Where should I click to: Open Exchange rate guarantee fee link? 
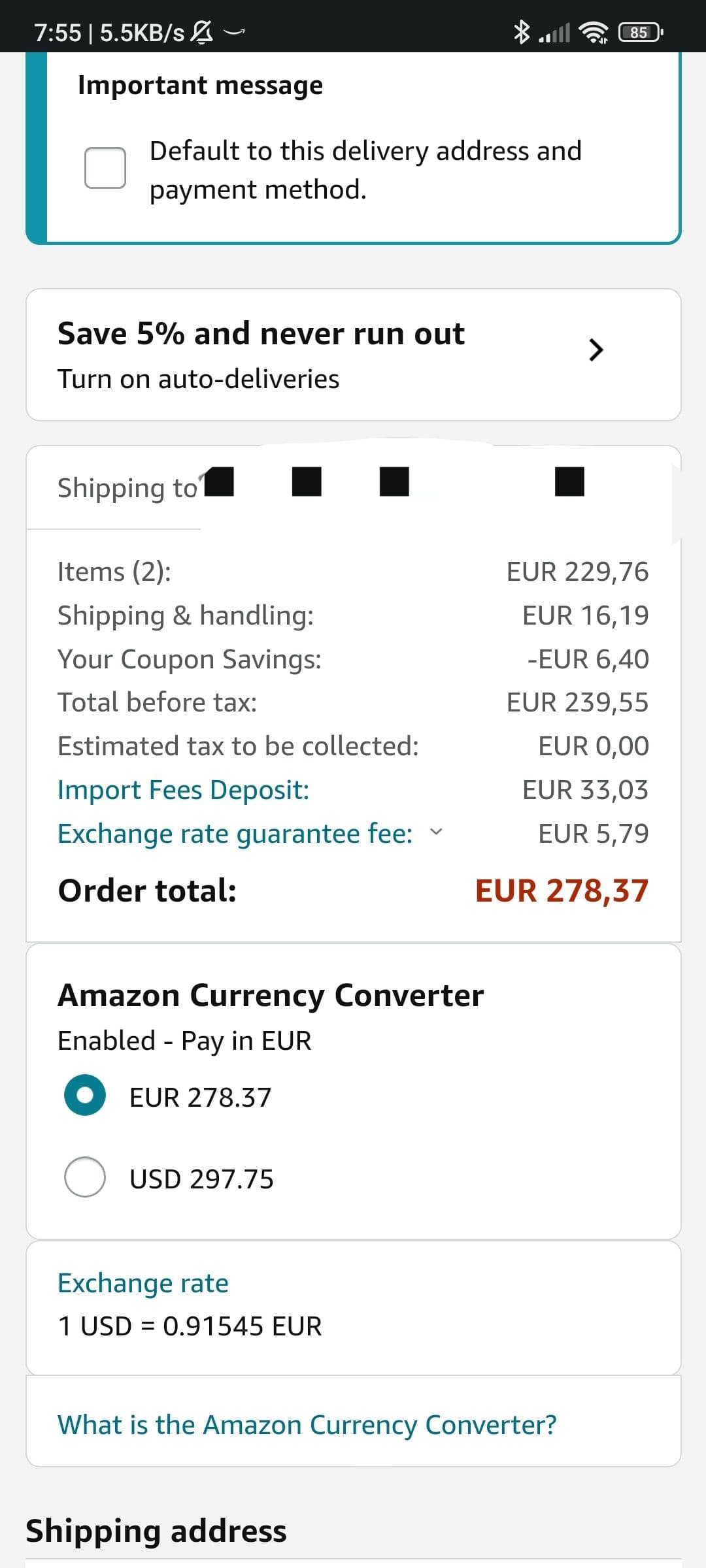pyautogui.click(x=235, y=833)
